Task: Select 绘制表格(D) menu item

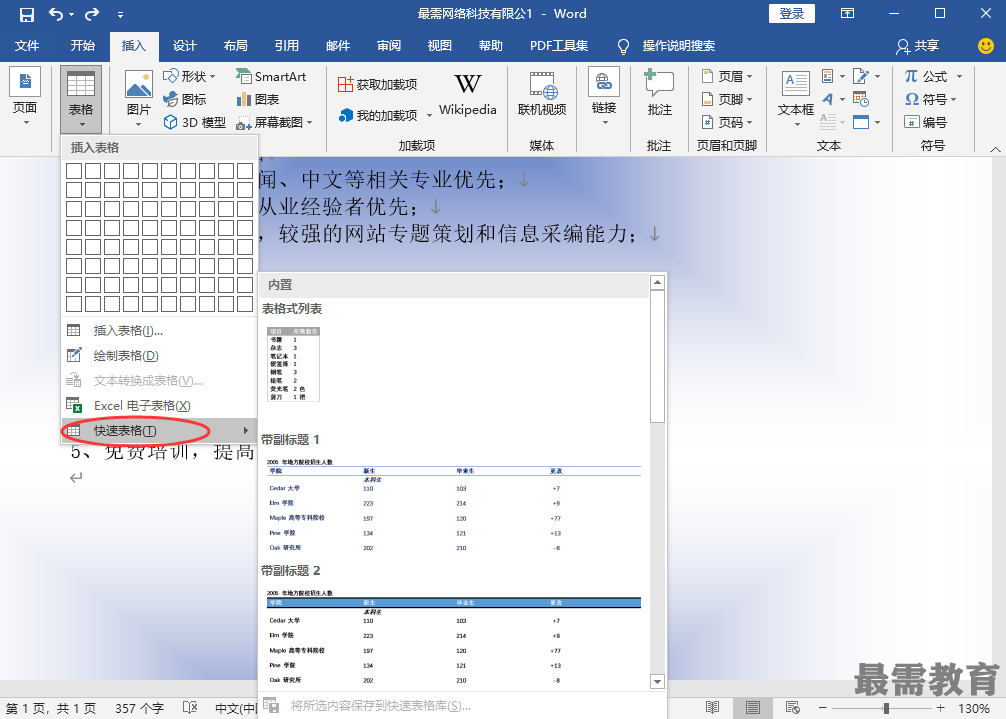Action: pyautogui.click(x=159, y=355)
